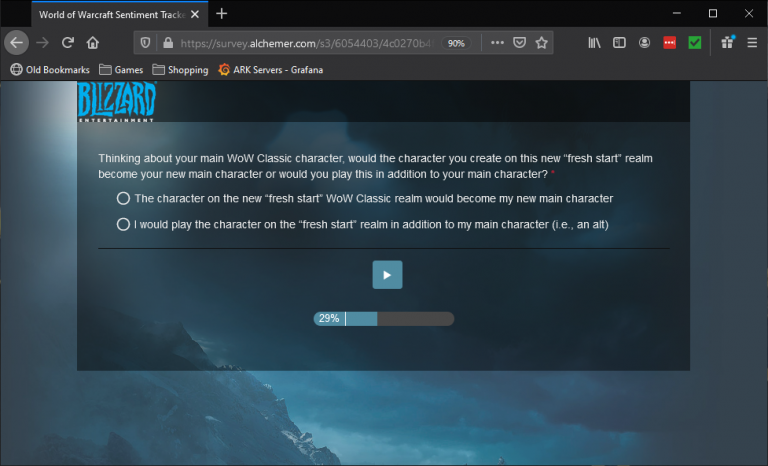Click the 29% survey progress bar
Screen dimensions: 768x466
(x=383, y=319)
